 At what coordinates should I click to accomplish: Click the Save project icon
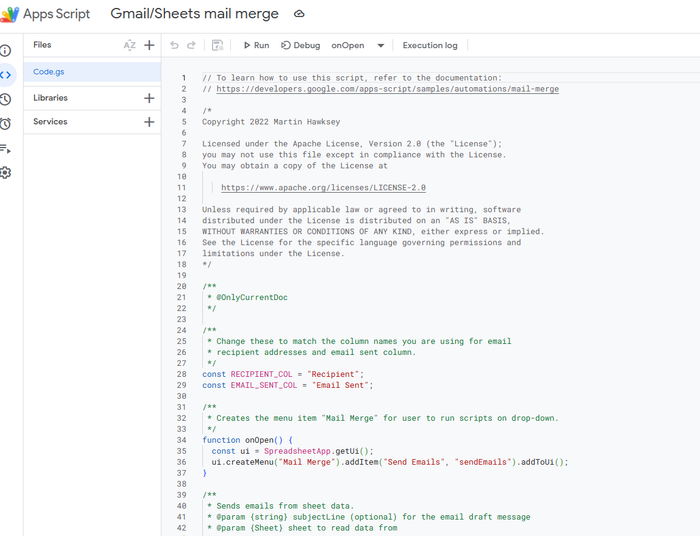(217, 45)
